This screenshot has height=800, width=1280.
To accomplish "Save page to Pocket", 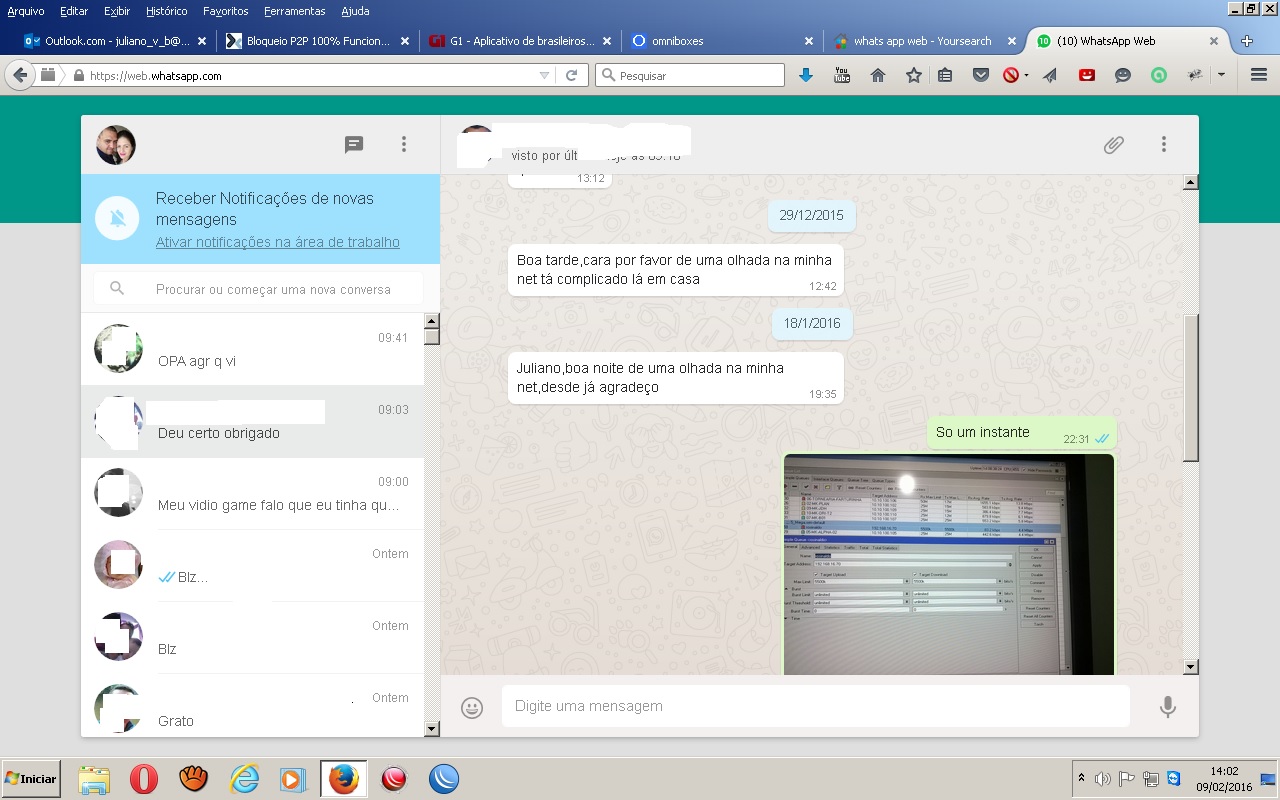I will pyautogui.click(x=981, y=75).
